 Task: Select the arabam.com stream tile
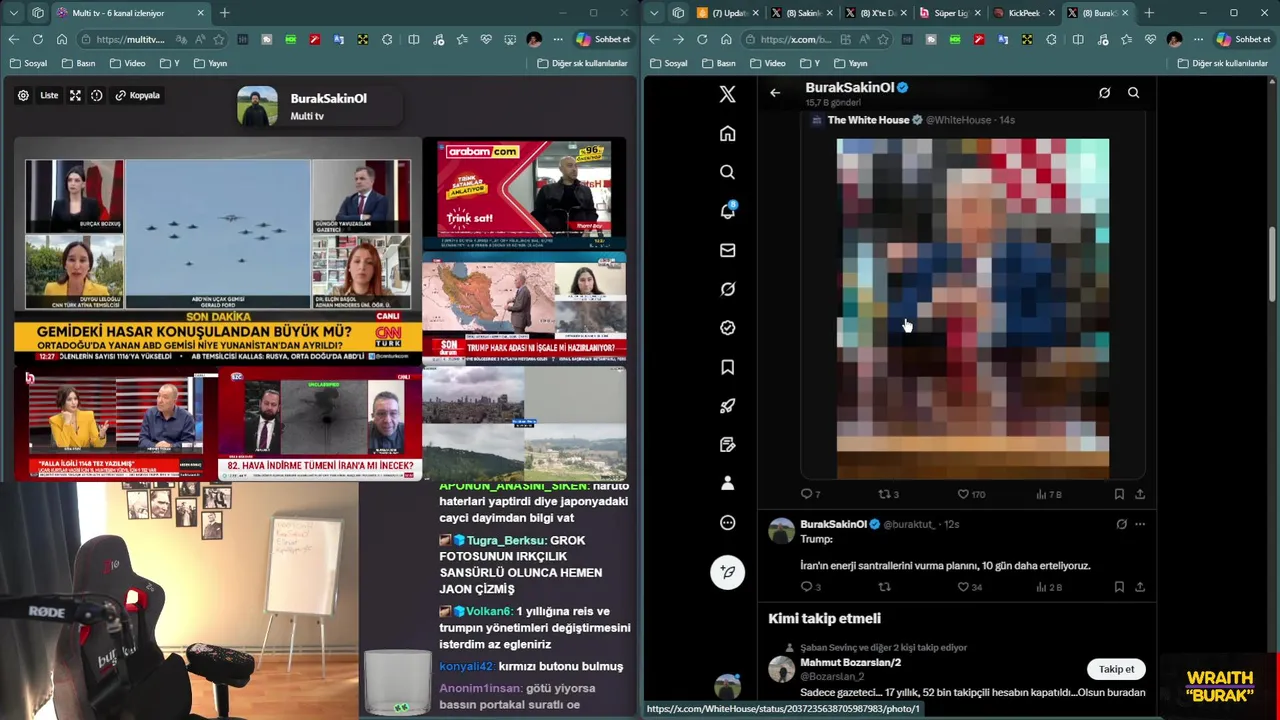pos(525,195)
